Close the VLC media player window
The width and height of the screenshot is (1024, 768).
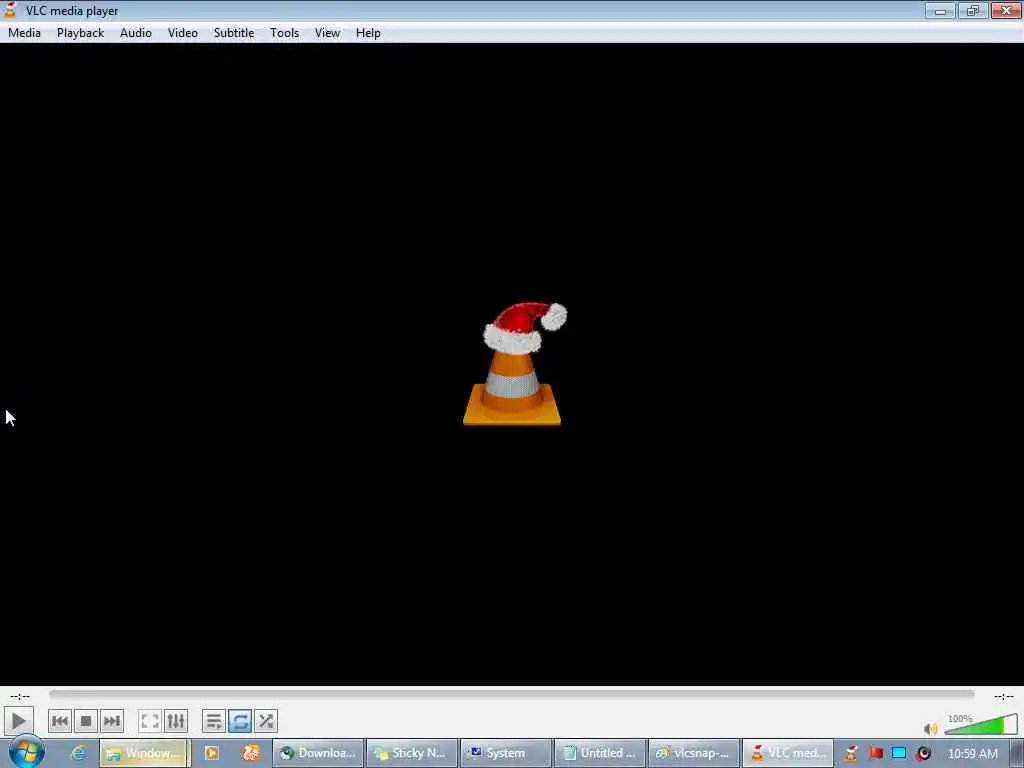point(1006,10)
